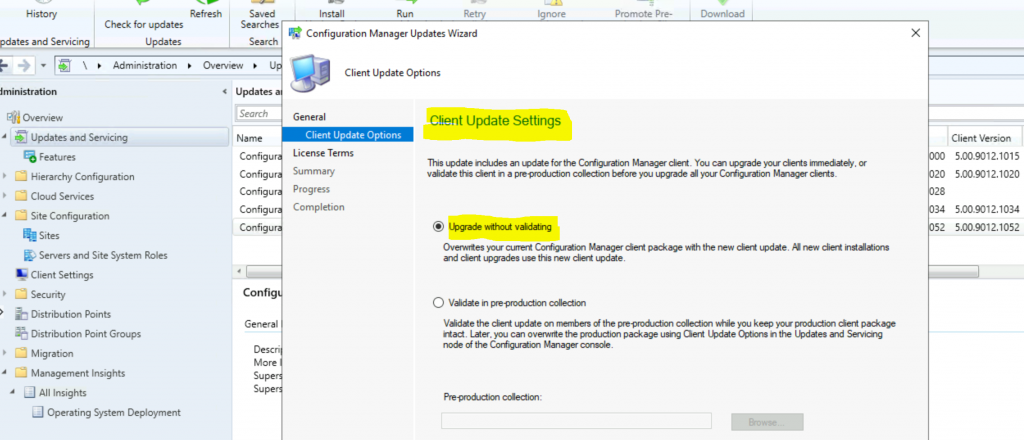This screenshot has width=1024, height=440.
Task: Click the wizard title bar icon
Action: coord(295,33)
